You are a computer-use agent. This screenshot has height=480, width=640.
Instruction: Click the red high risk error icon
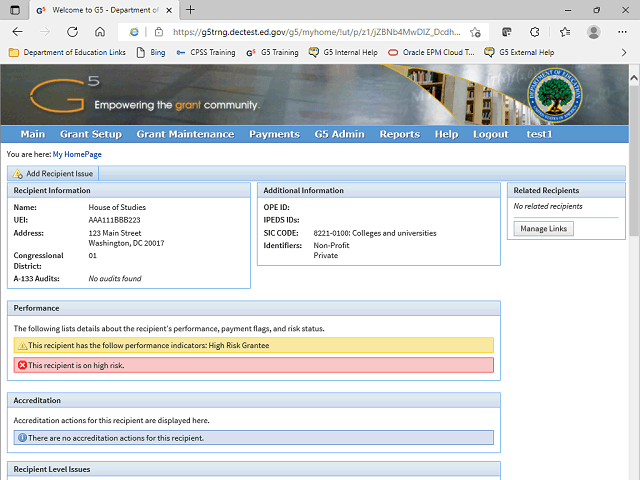21,365
